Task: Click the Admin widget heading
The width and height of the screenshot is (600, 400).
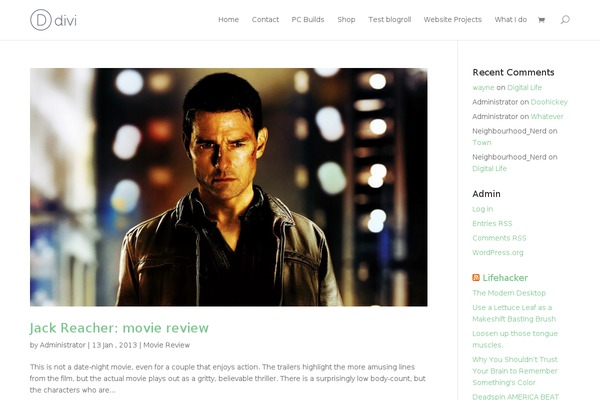Action: tap(486, 194)
